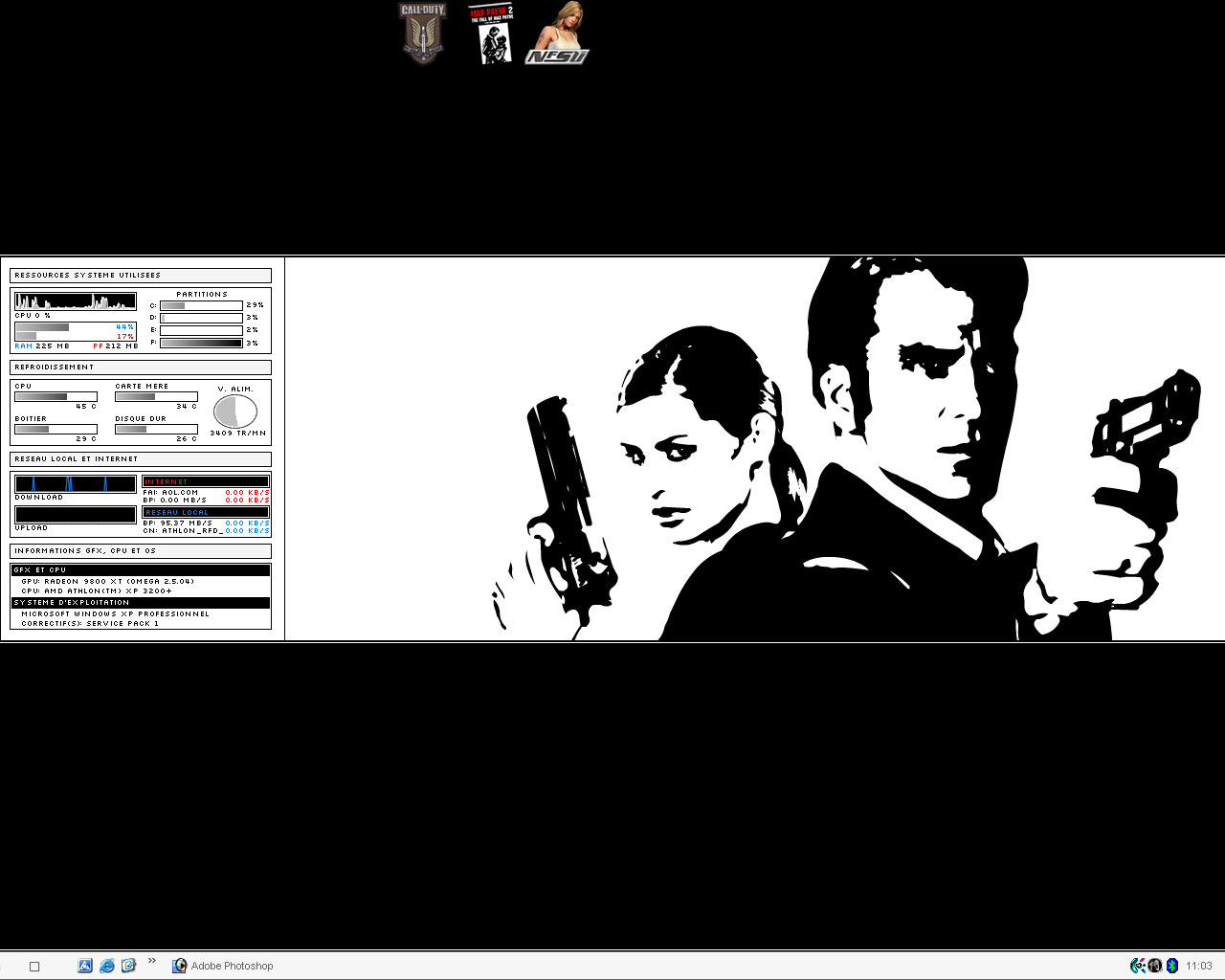Click the Informations GFX, CPU et OS header
The height and width of the screenshot is (980, 1225).
coord(141,550)
